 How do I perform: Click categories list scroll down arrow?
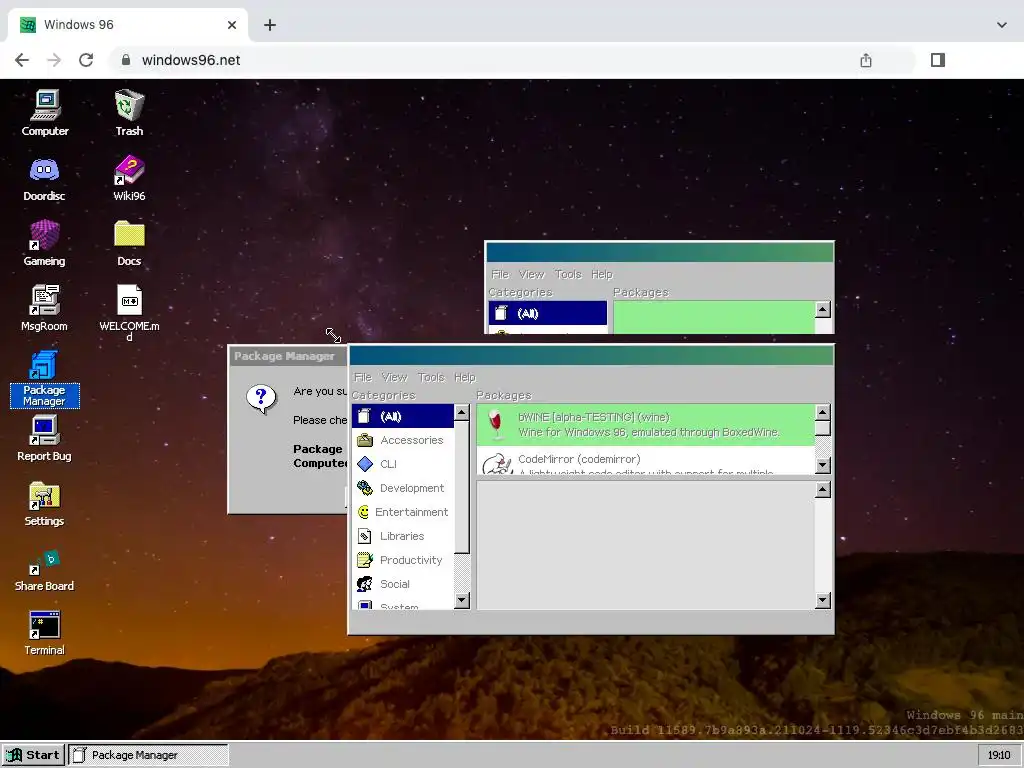point(462,600)
